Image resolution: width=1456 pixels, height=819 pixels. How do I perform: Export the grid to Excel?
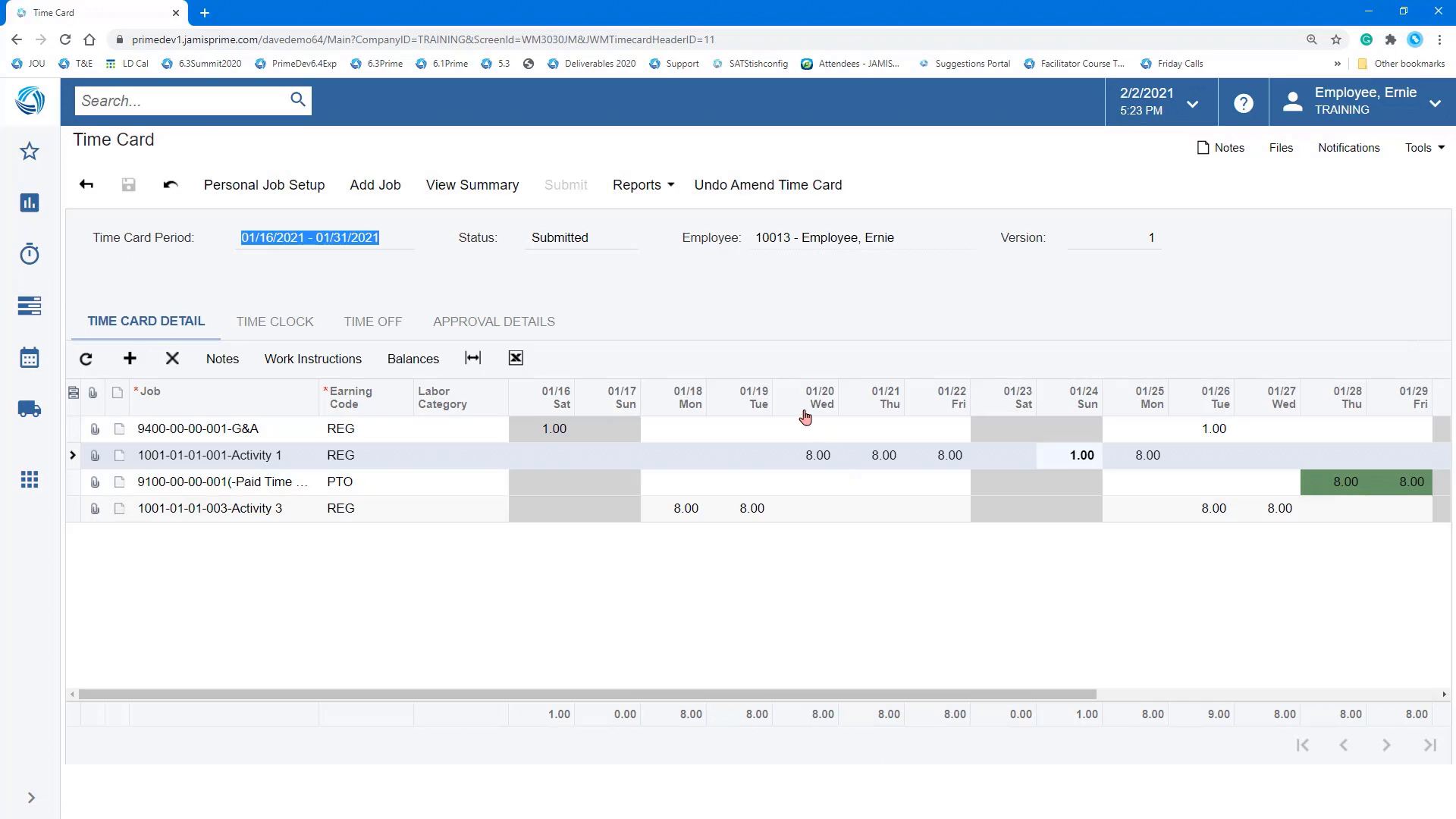pos(515,357)
